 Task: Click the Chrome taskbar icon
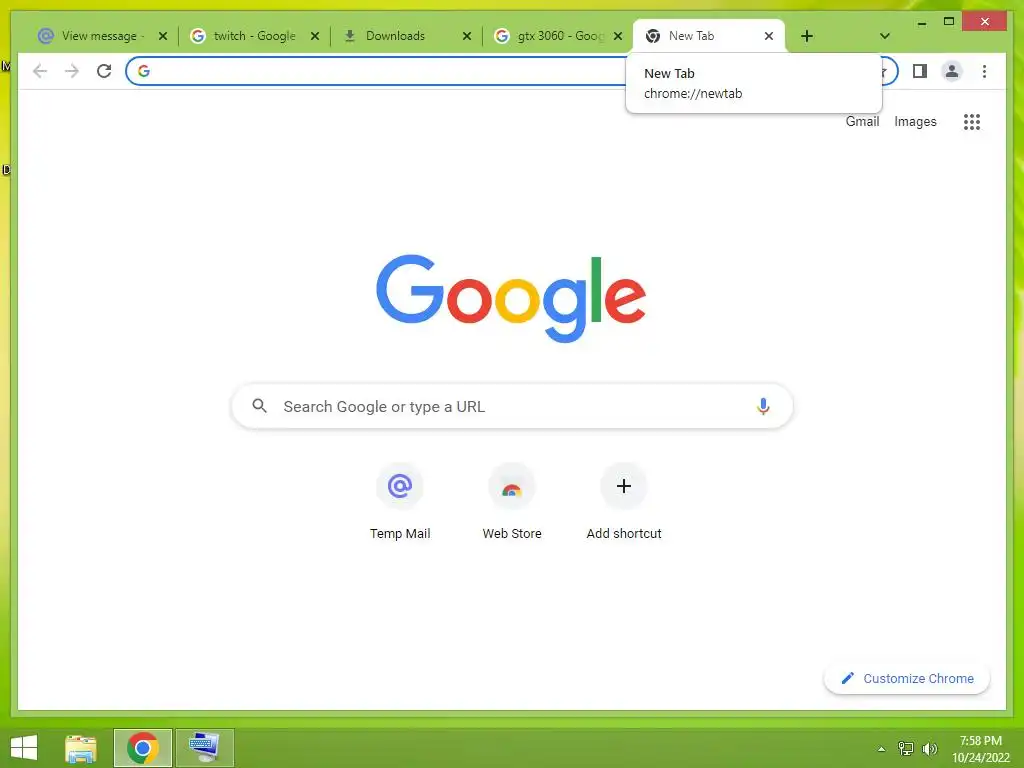[x=142, y=748]
